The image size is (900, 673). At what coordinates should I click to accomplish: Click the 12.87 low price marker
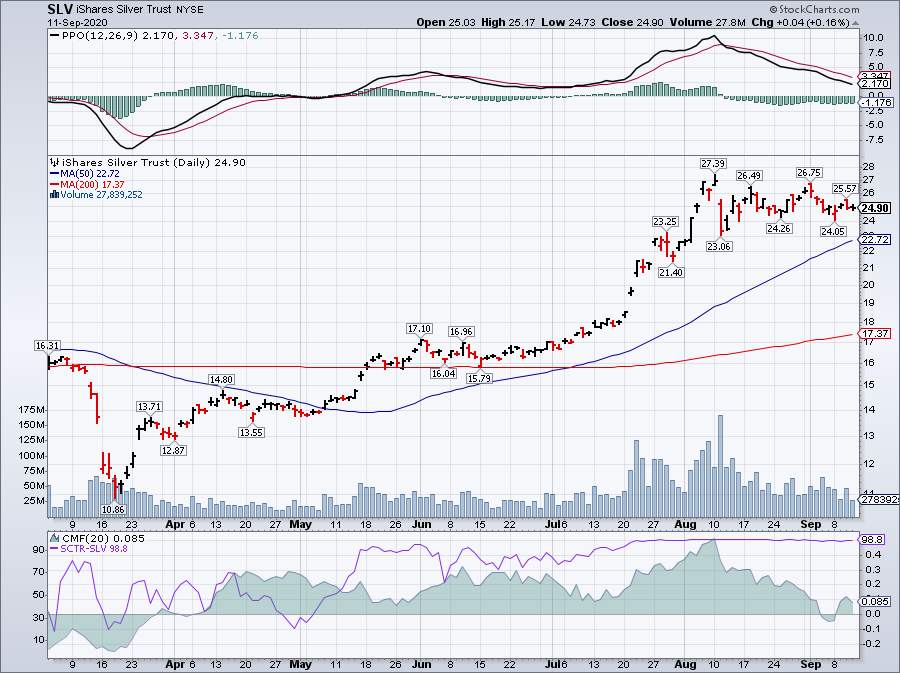[x=173, y=450]
